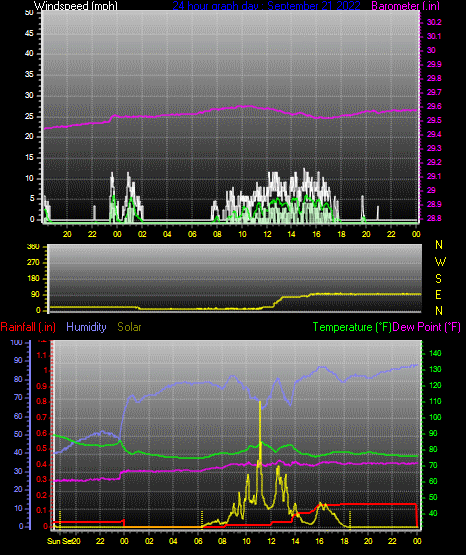Select the 28.8 barometer axis value

point(434,218)
